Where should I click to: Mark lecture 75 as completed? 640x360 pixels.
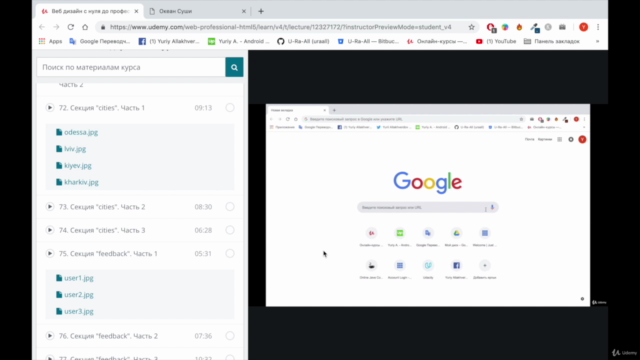[x=230, y=253]
